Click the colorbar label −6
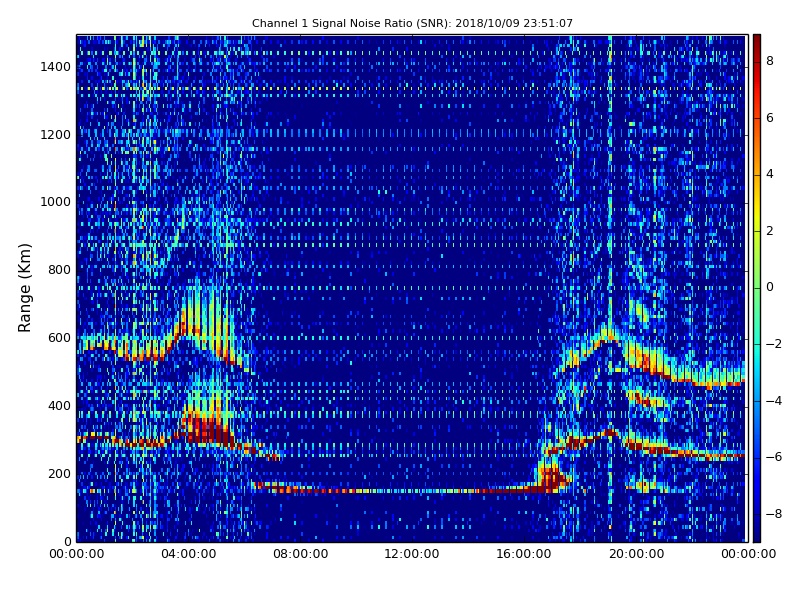Image resolution: width=800 pixels, height=600 pixels. [774, 457]
